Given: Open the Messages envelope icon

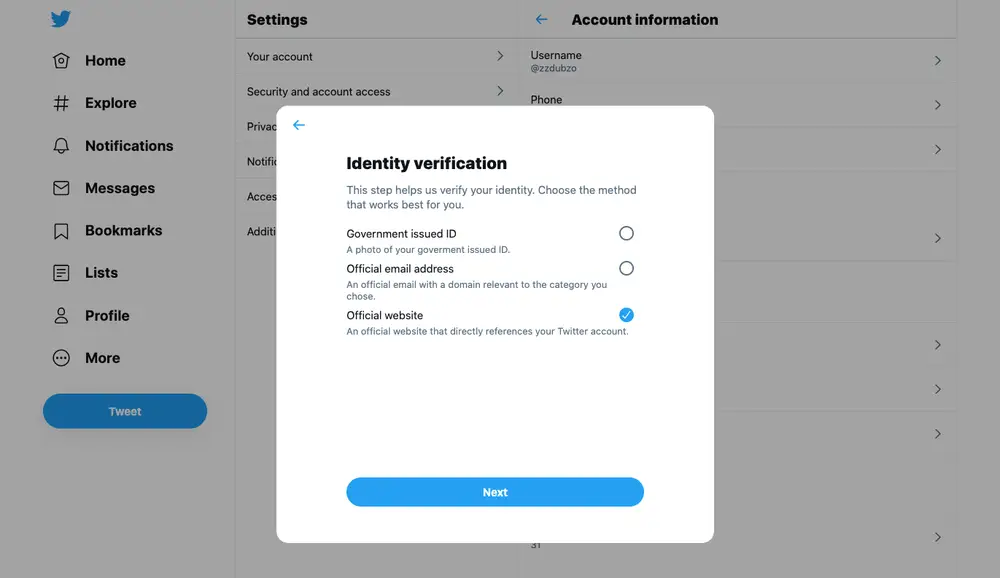Looking at the screenshot, I should pyautogui.click(x=62, y=188).
